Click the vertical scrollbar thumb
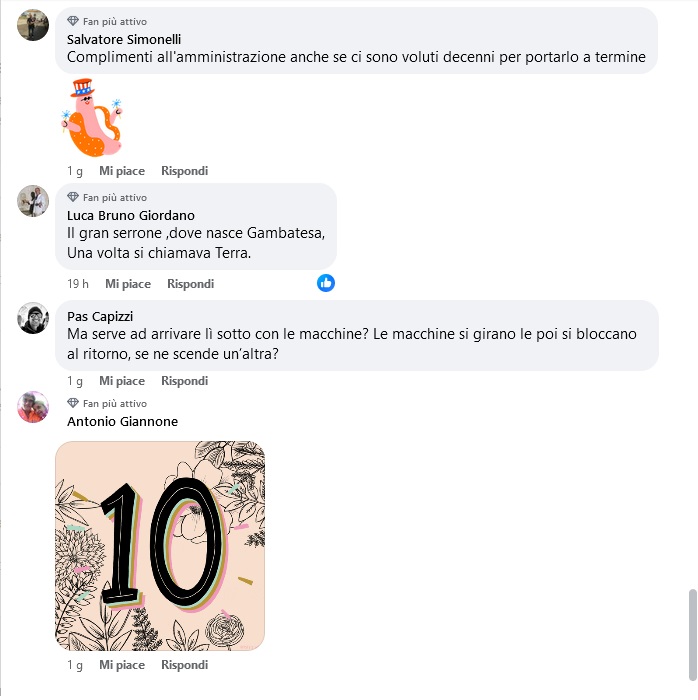Image resolution: width=698 pixels, height=700 pixels. point(693,635)
